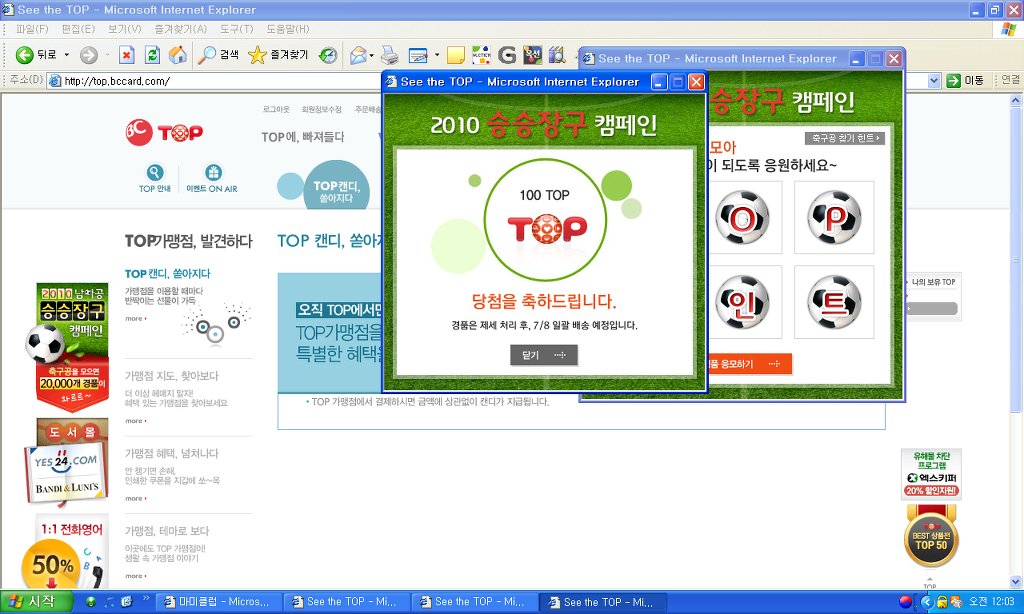Click the page scrollbar up arrow
Screen dimensions: 1024x614
[x=1016, y=101]
